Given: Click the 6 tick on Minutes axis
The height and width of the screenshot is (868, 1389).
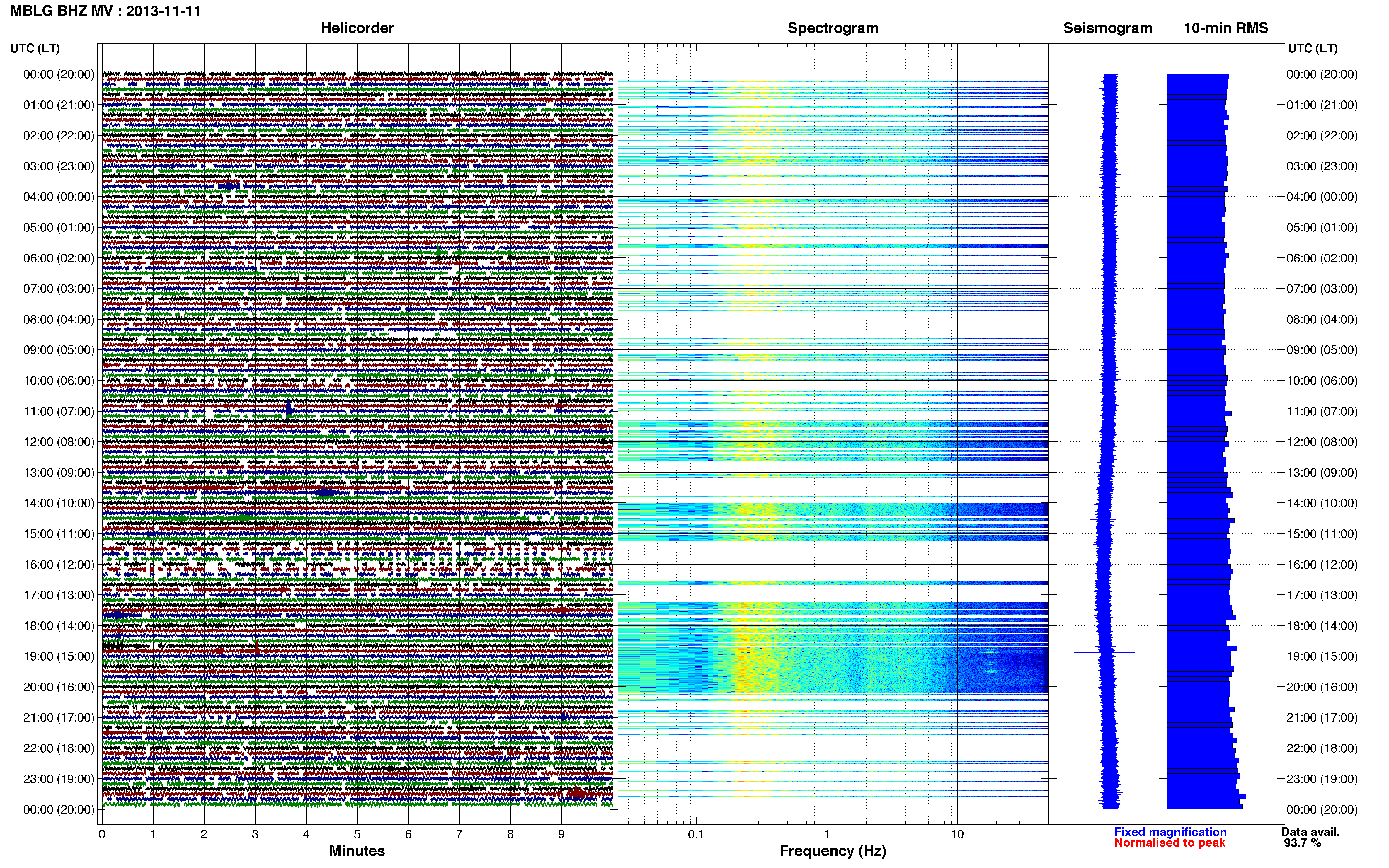Looking at the screenshot, I should pos(408,834).
